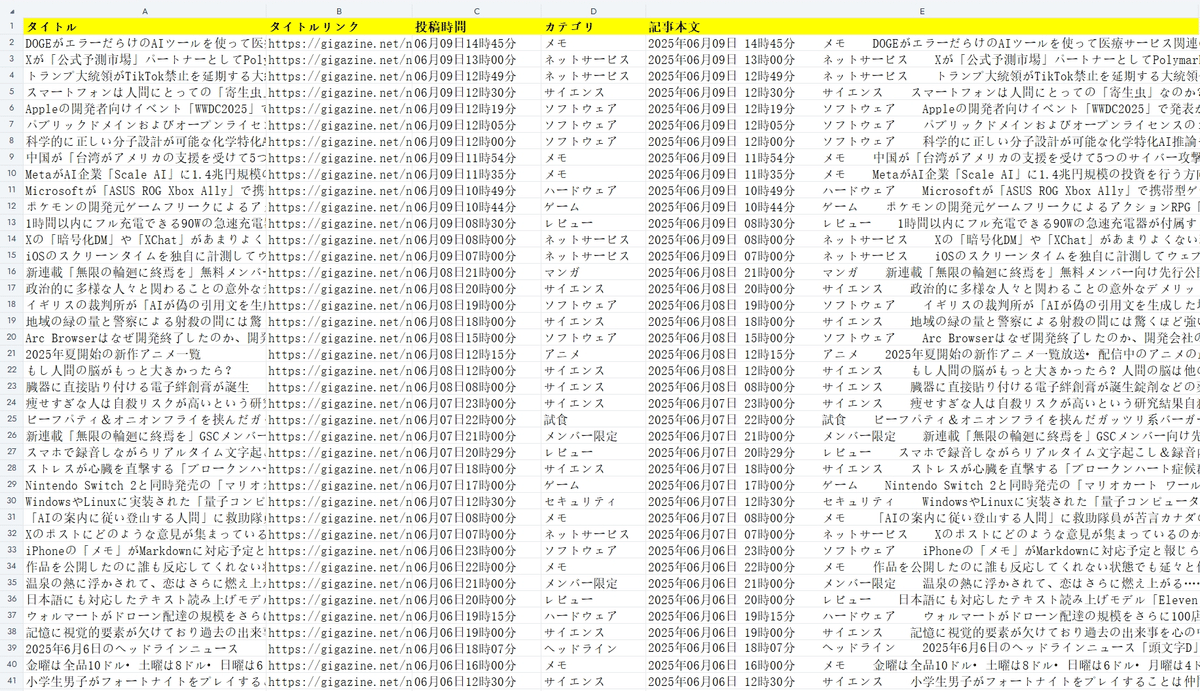Select title cell starting ストレスが心臓を直撃する
Viewport: 1200px width, 691px height.
click(145, 467)
